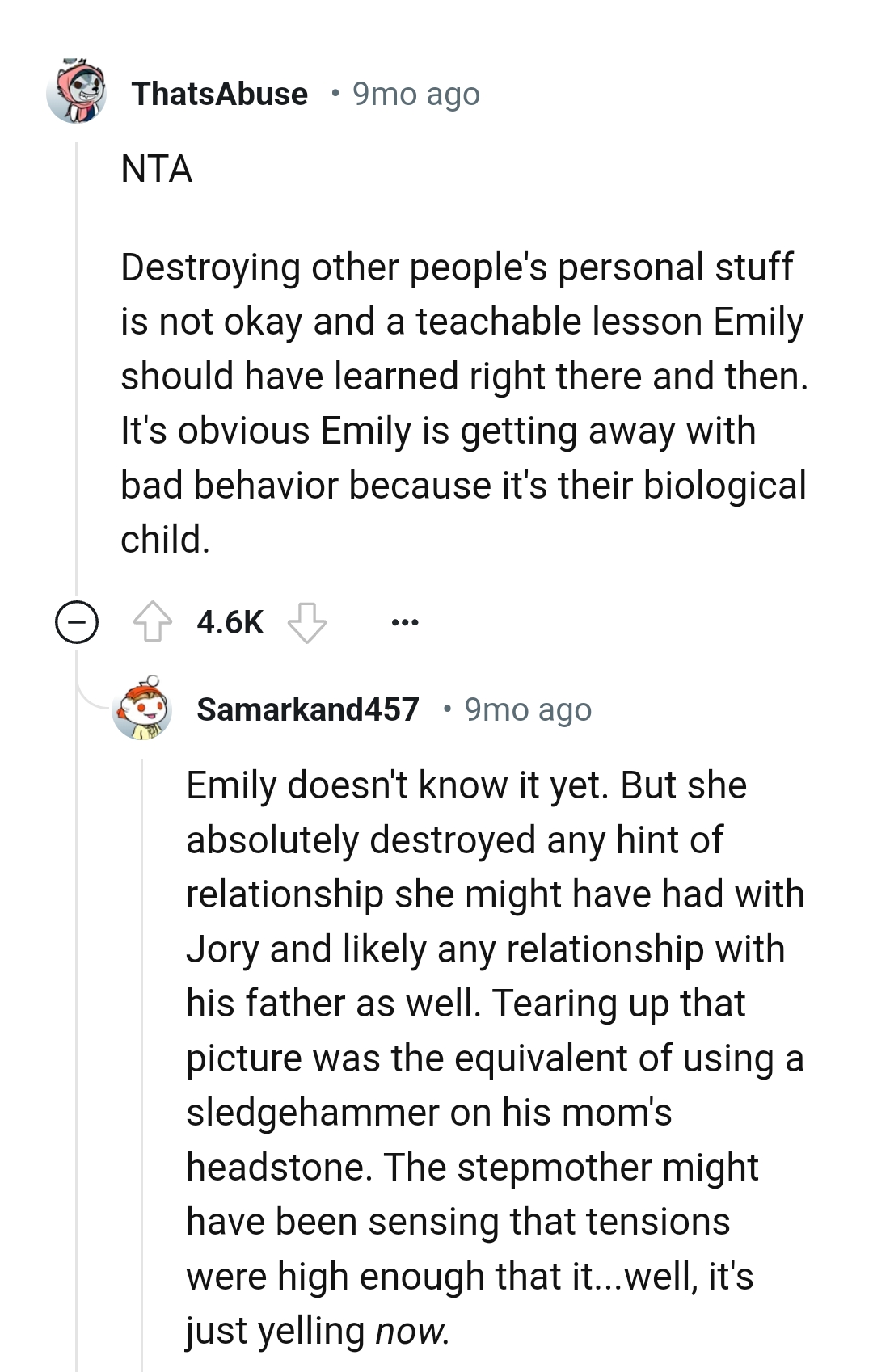Viewport: 873px width, 1372px height.
Task: Open the comment overflow menu with three dots
Action: tap(407, 622)
